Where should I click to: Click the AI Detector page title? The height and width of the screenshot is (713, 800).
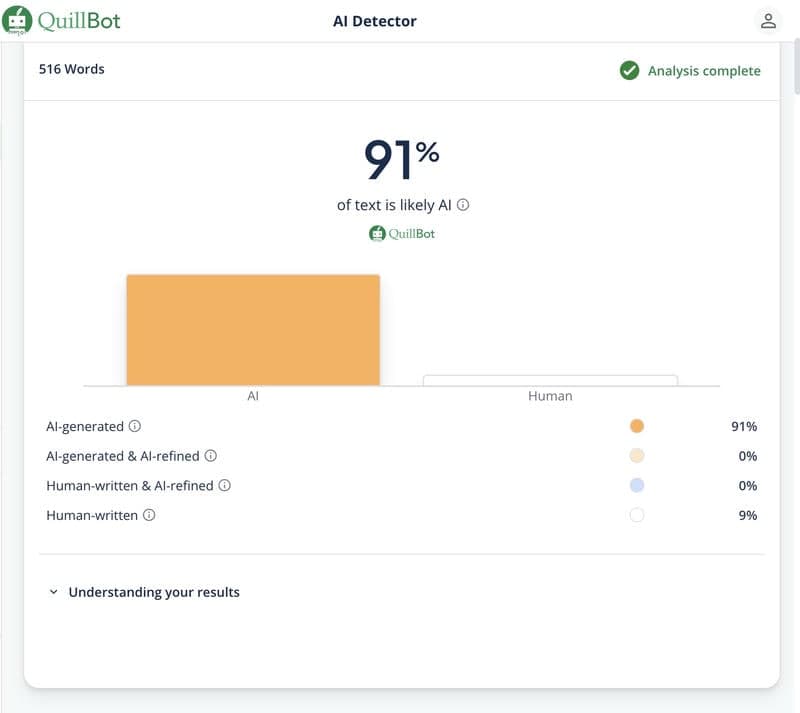[x=374, y=21]
